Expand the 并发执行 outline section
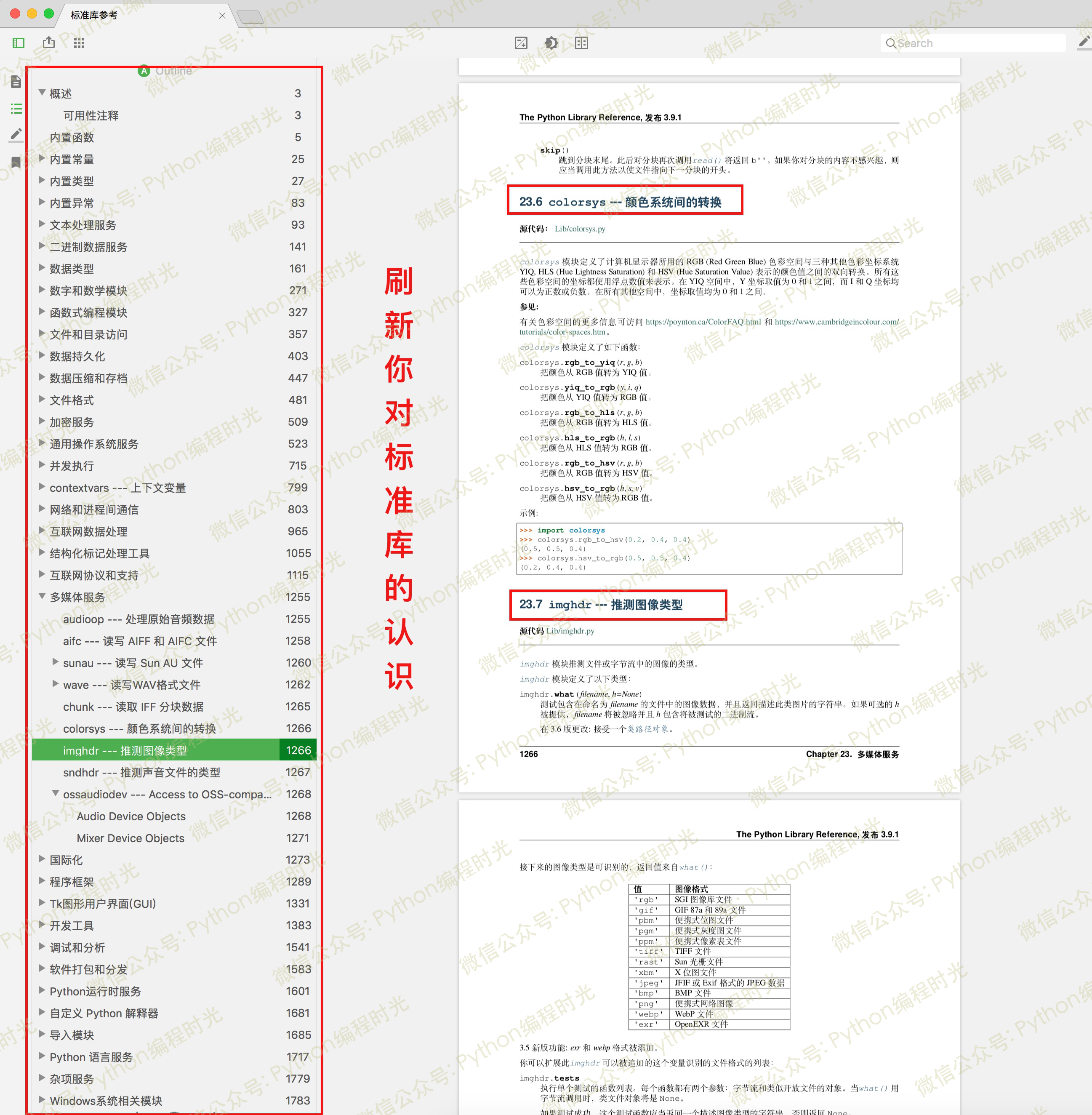This screenshot has width=1092, height=1115. 42,465
